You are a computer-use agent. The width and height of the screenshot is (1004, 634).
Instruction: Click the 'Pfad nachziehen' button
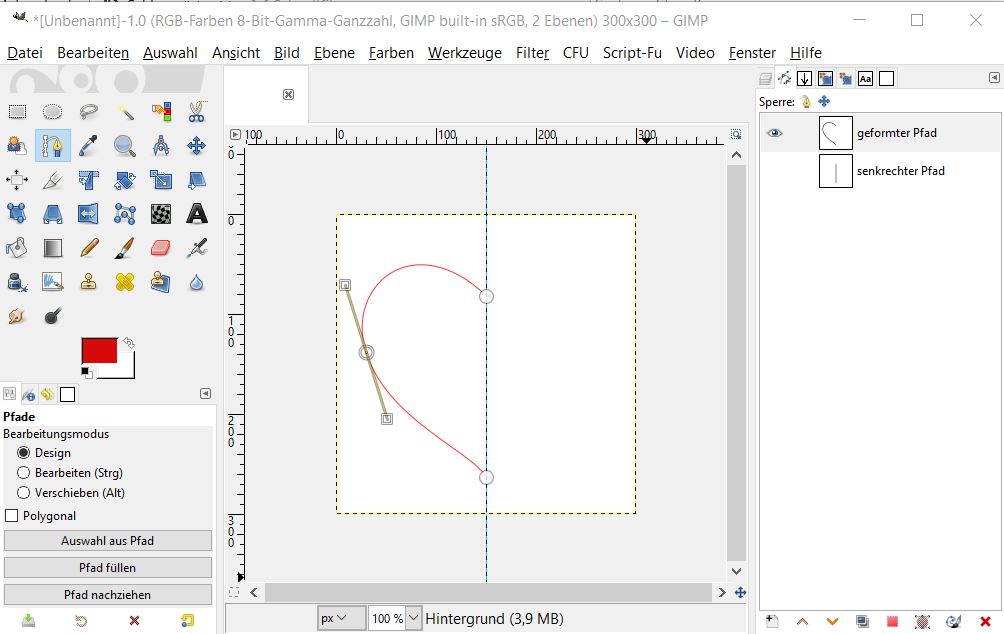click(108, 595)
